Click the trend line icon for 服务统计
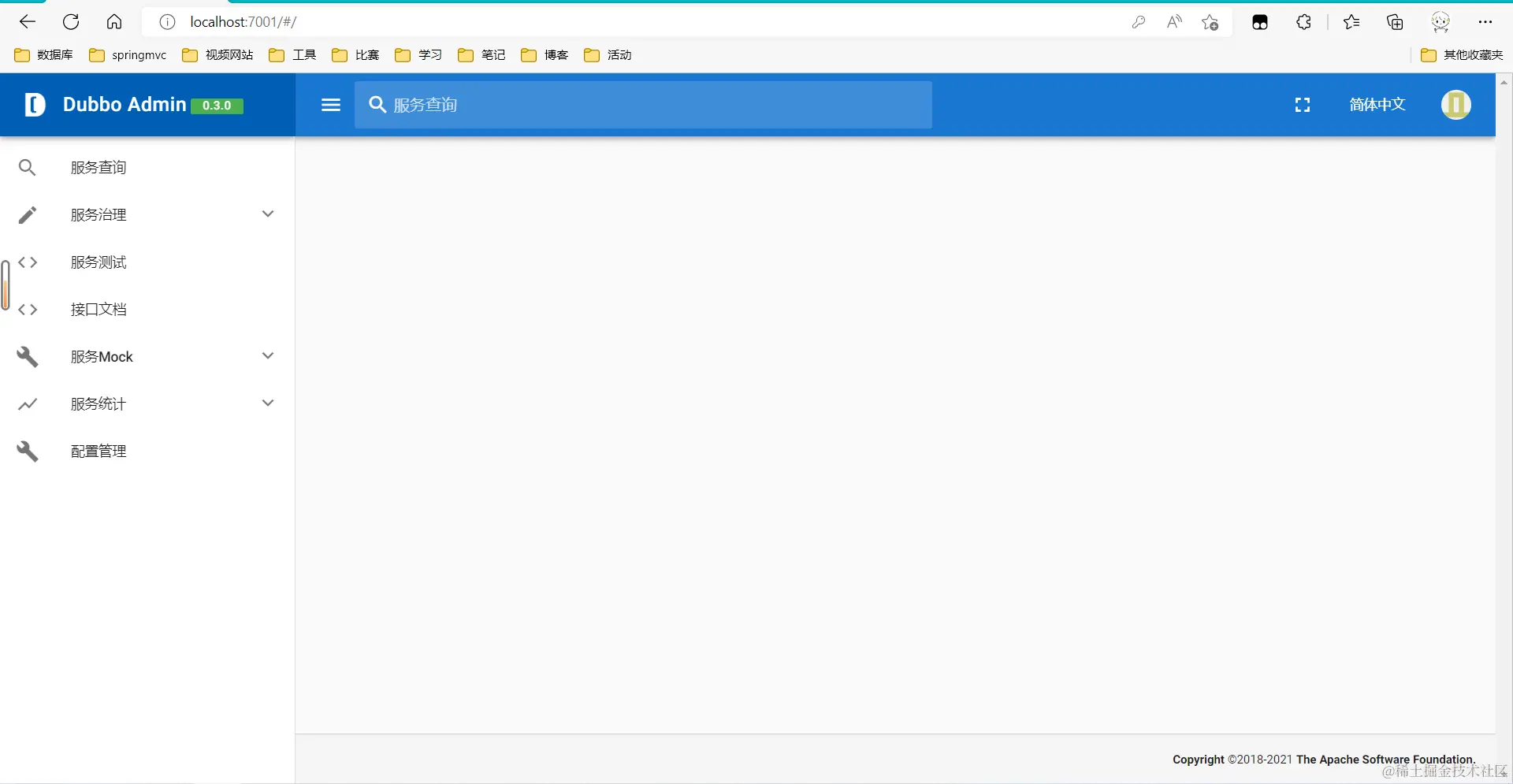 (28, 404)
